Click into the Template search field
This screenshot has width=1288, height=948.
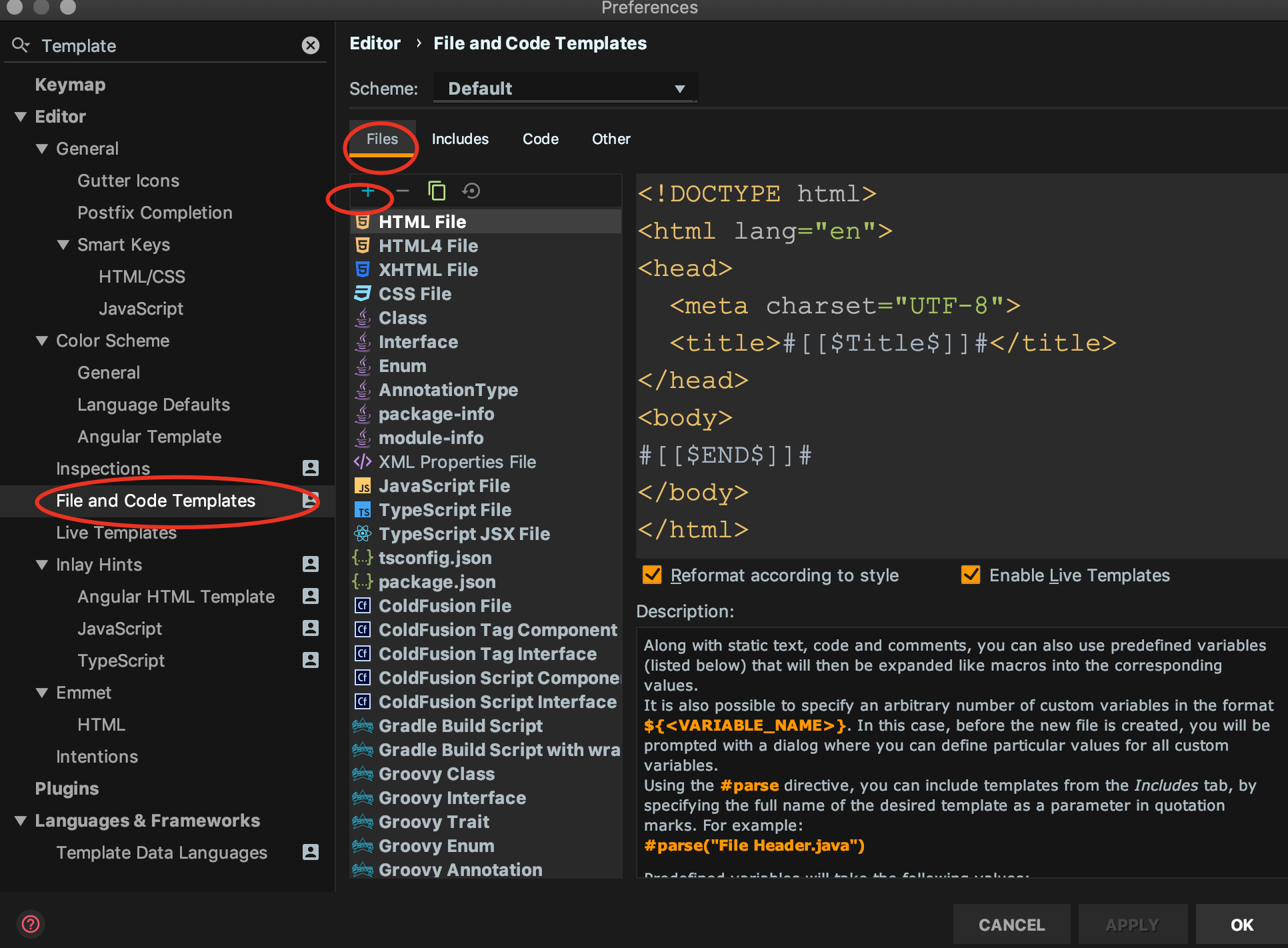click(x=167, y=45)
